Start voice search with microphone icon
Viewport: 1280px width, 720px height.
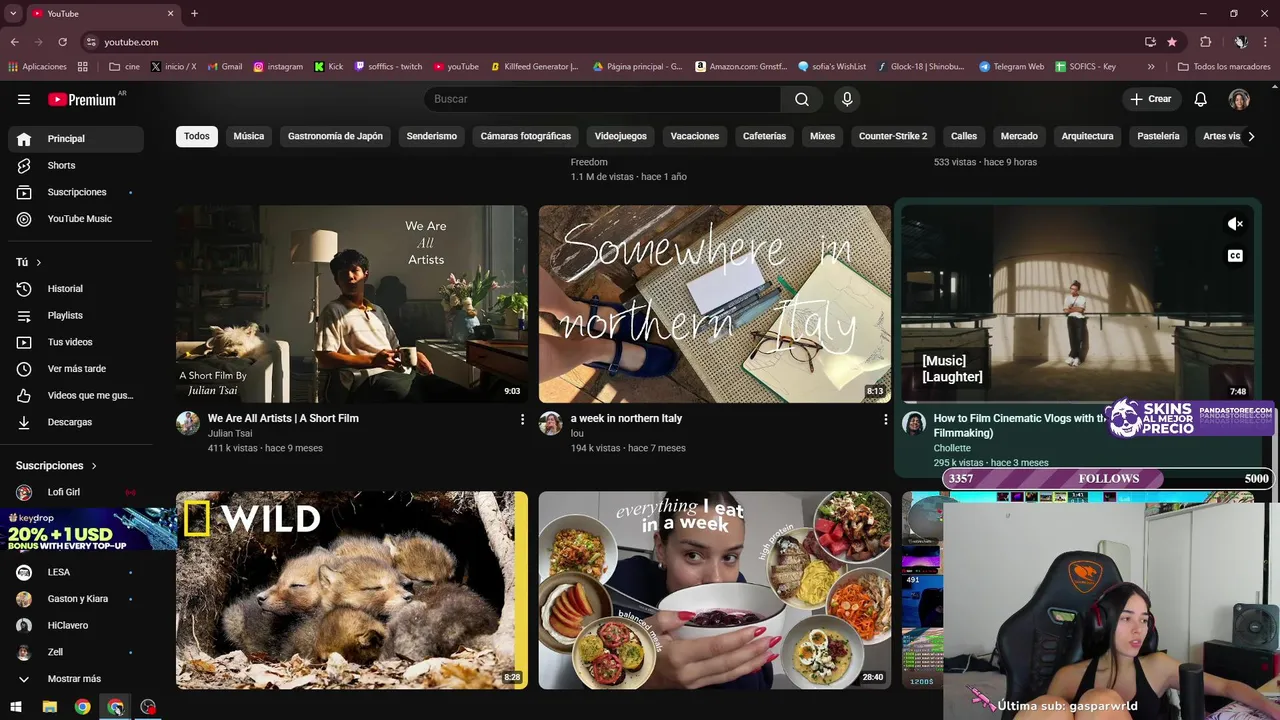tap(847, 99)
